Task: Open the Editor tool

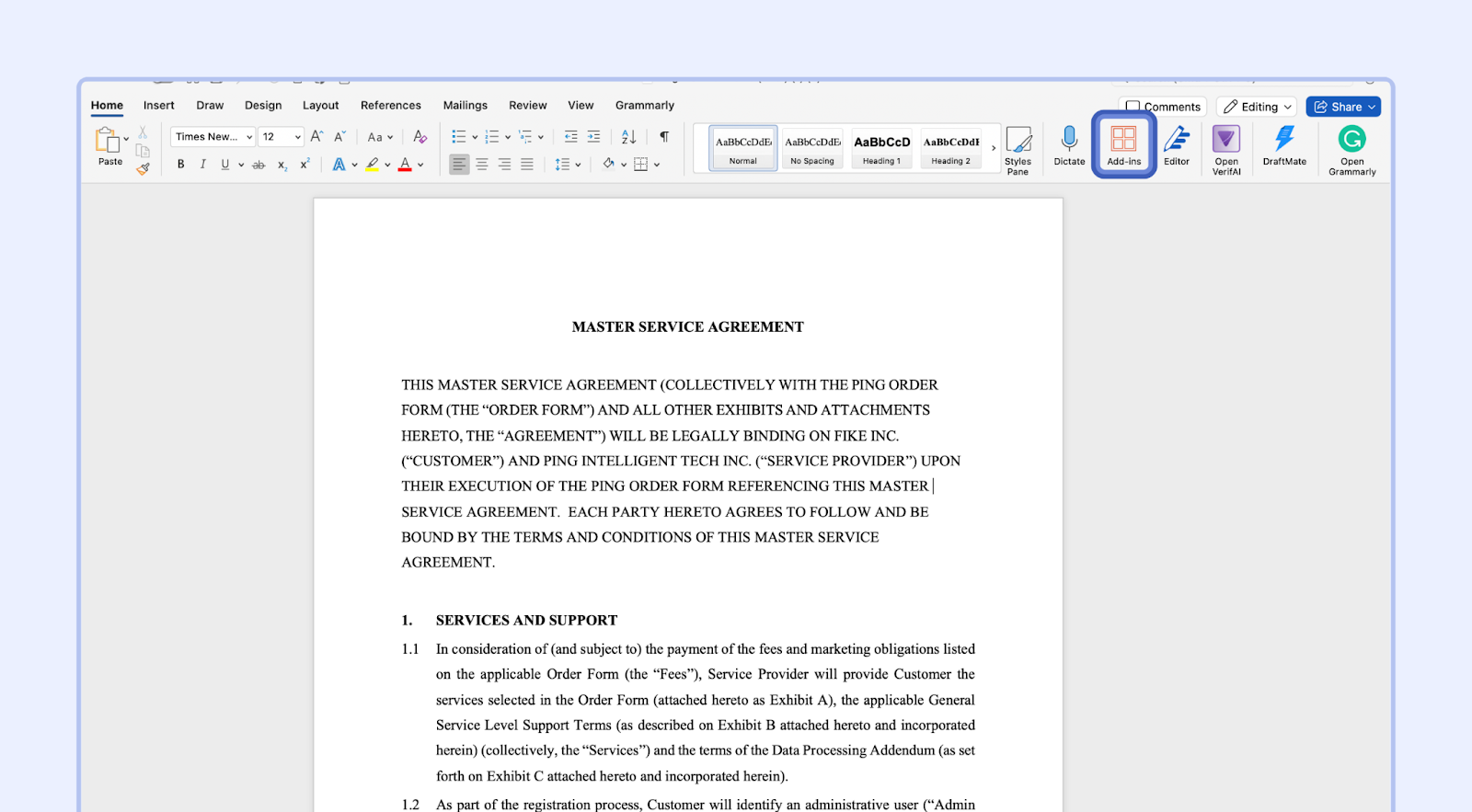Action: click(1176, 145)
